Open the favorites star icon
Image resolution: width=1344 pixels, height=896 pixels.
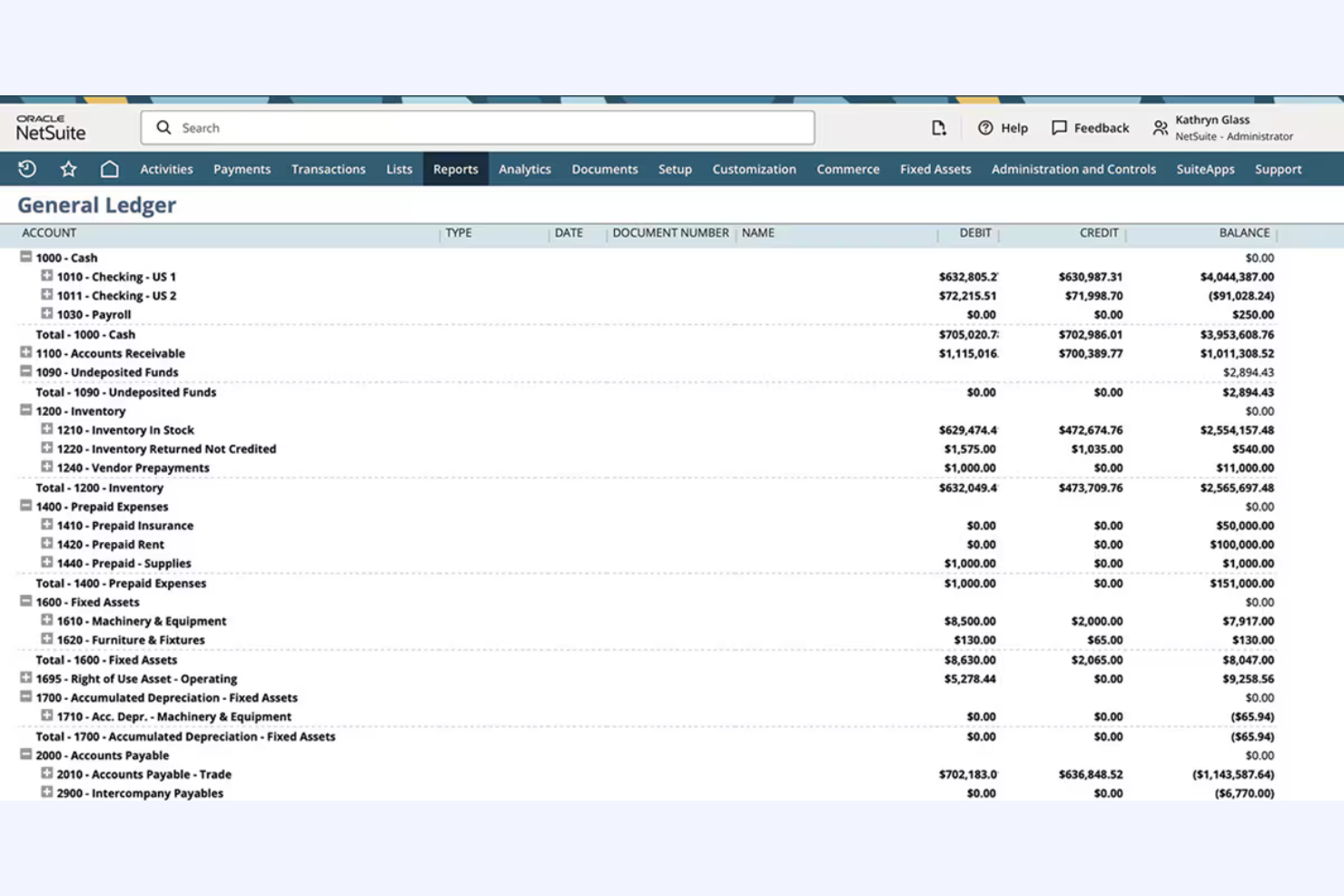coord(67,169)
